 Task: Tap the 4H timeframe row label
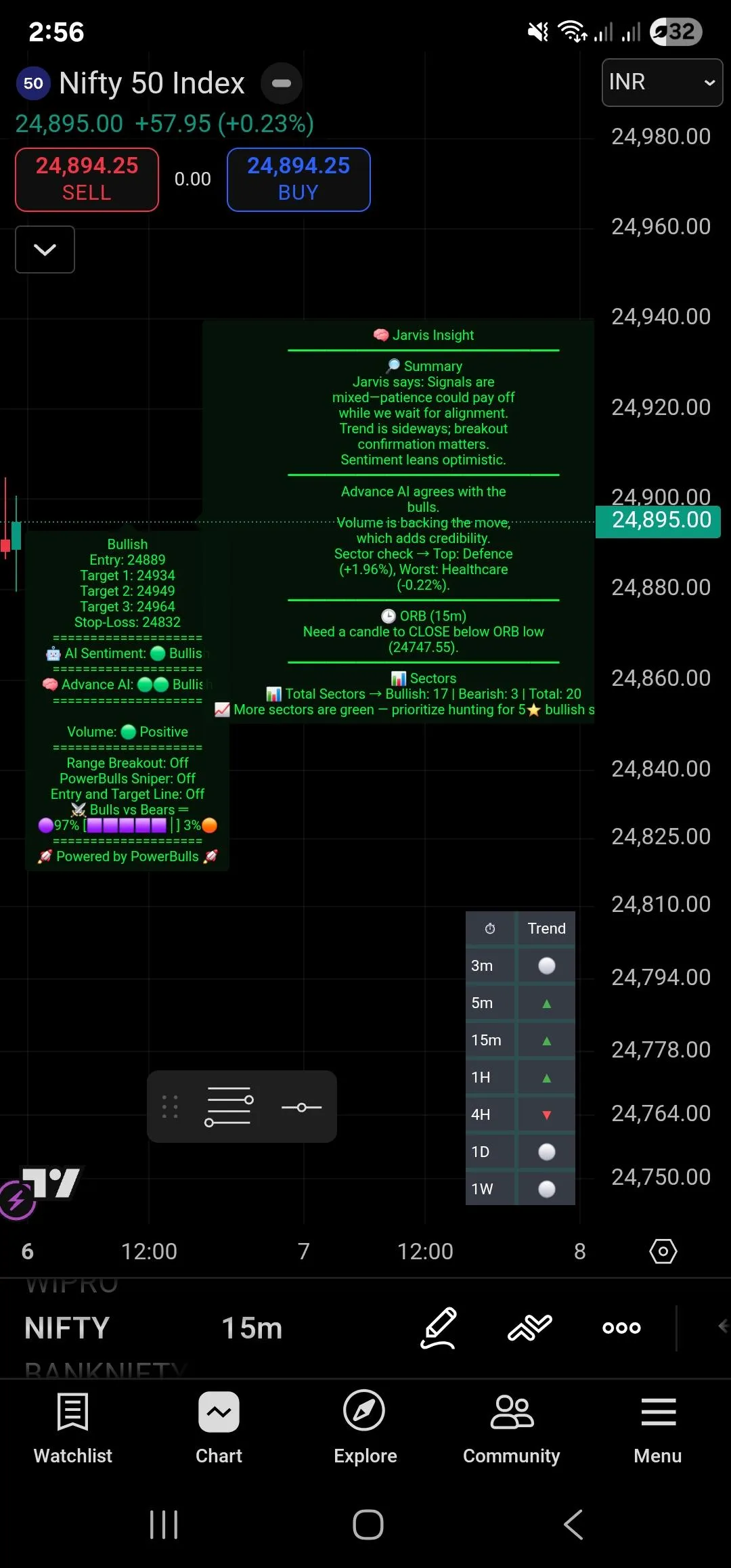coord(481,1114)
